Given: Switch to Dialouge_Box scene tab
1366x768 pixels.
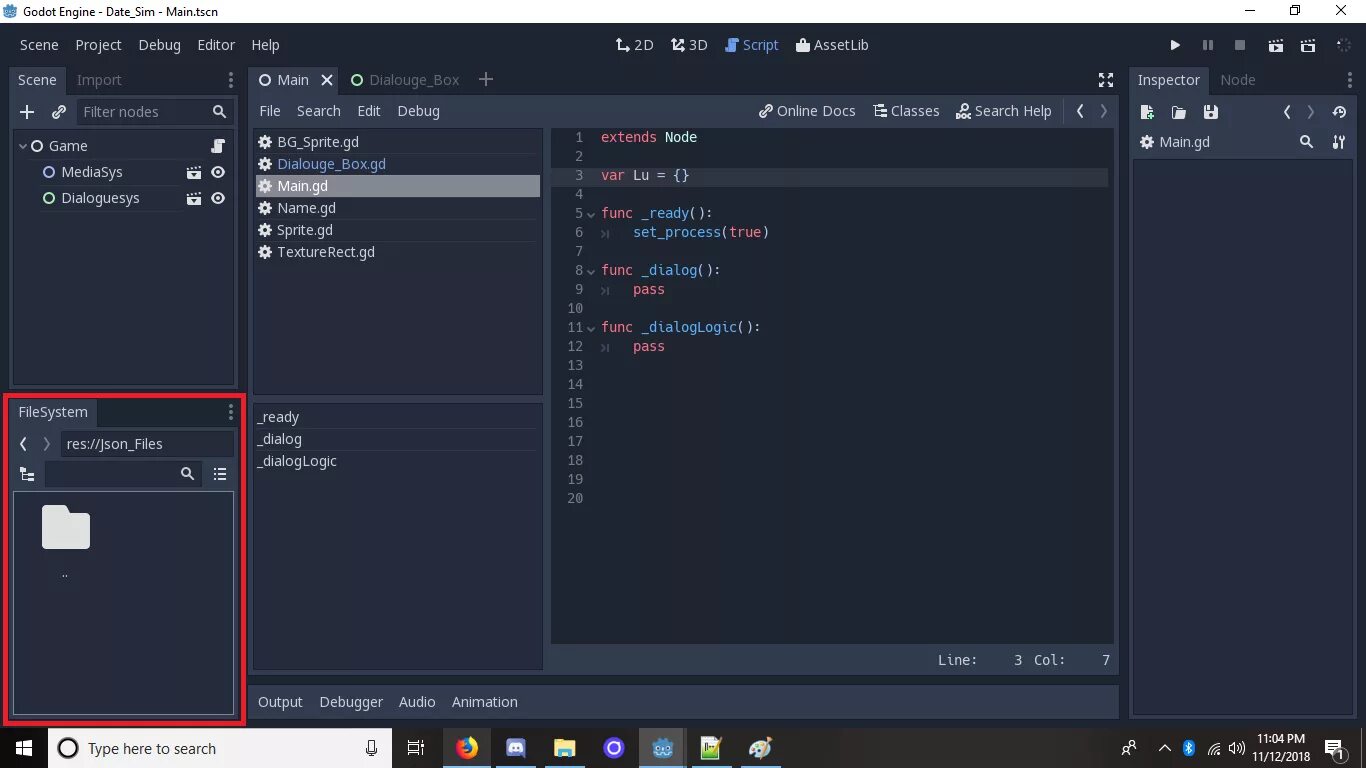Looking at the screenshot, I should click(x=405, y=80).
